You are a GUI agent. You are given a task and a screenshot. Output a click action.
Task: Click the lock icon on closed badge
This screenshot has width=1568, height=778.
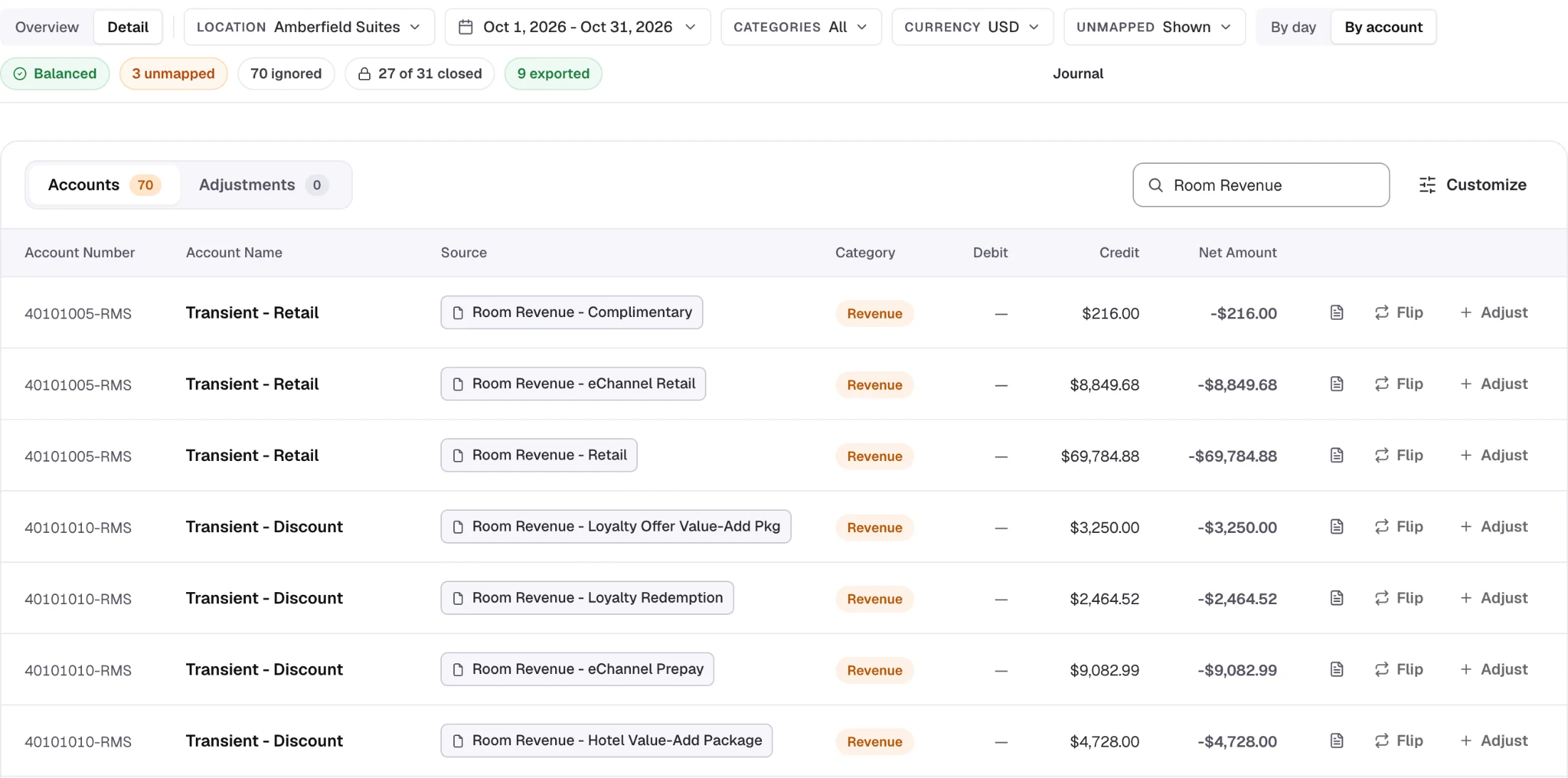364,73
